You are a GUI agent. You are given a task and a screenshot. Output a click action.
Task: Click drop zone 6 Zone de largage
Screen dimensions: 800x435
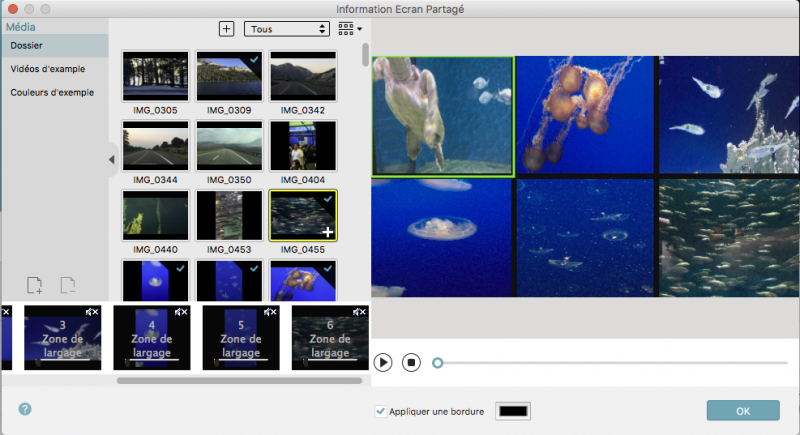coord(330,338)
